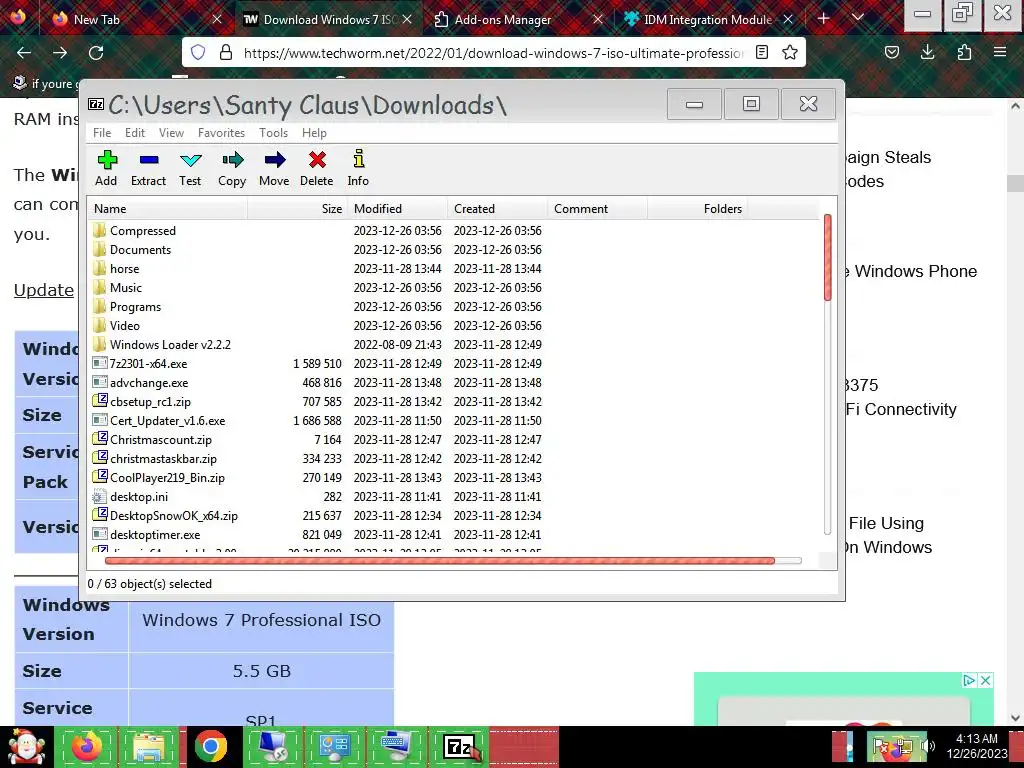The height and width of the screenshot is (768, 1024).
Task: Click the Comment column header
Action: point(598,209)
